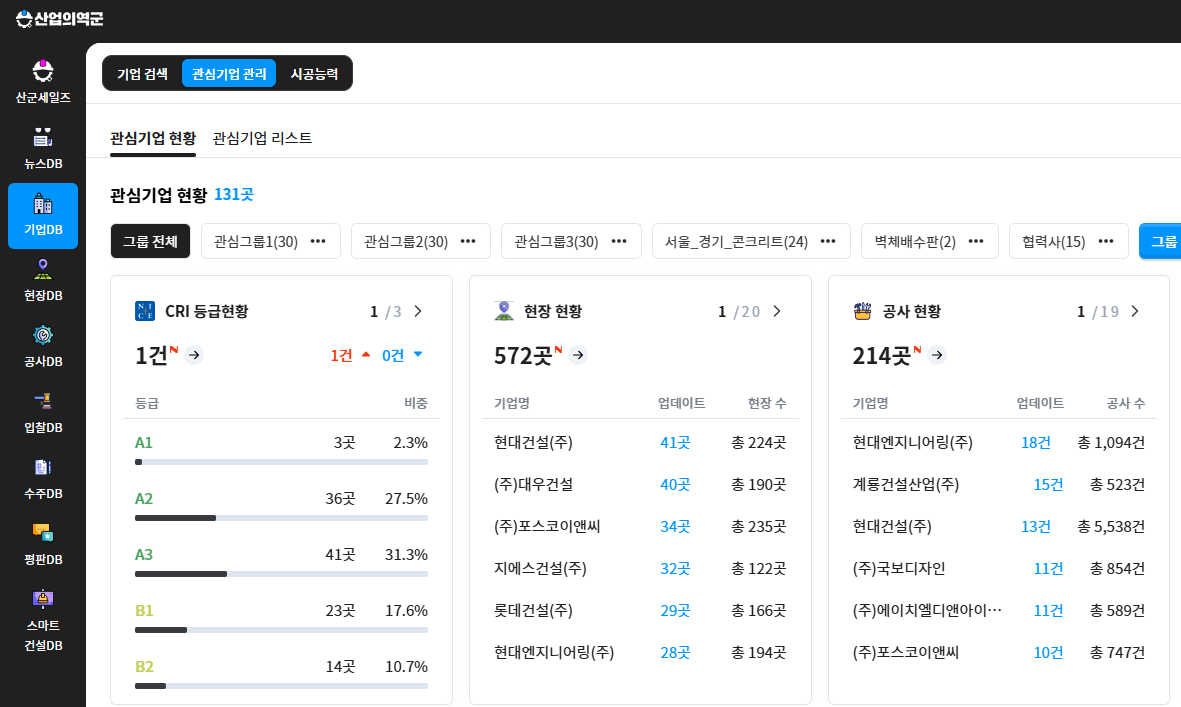Screen dimensions: 1181x707
Task: Click the A3 grade progress bar
Action: click(281, 574)
